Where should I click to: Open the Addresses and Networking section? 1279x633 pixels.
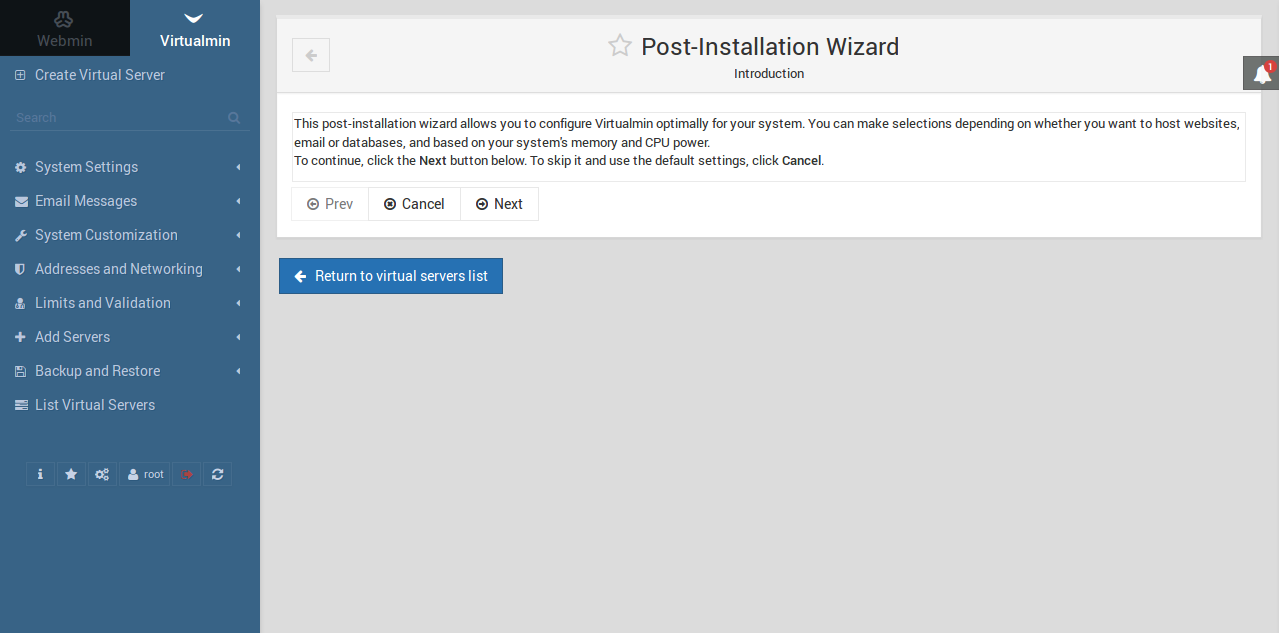tap(130, 269)
